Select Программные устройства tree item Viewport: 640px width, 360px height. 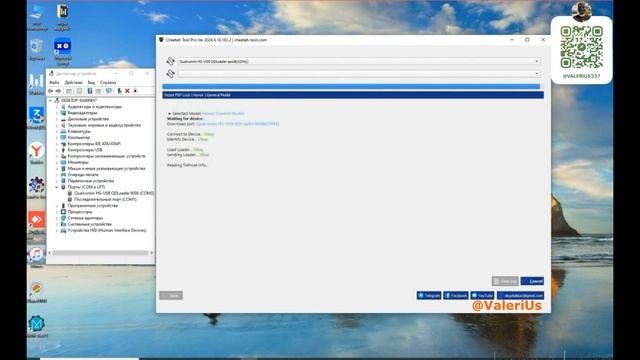tap(93, 206)
